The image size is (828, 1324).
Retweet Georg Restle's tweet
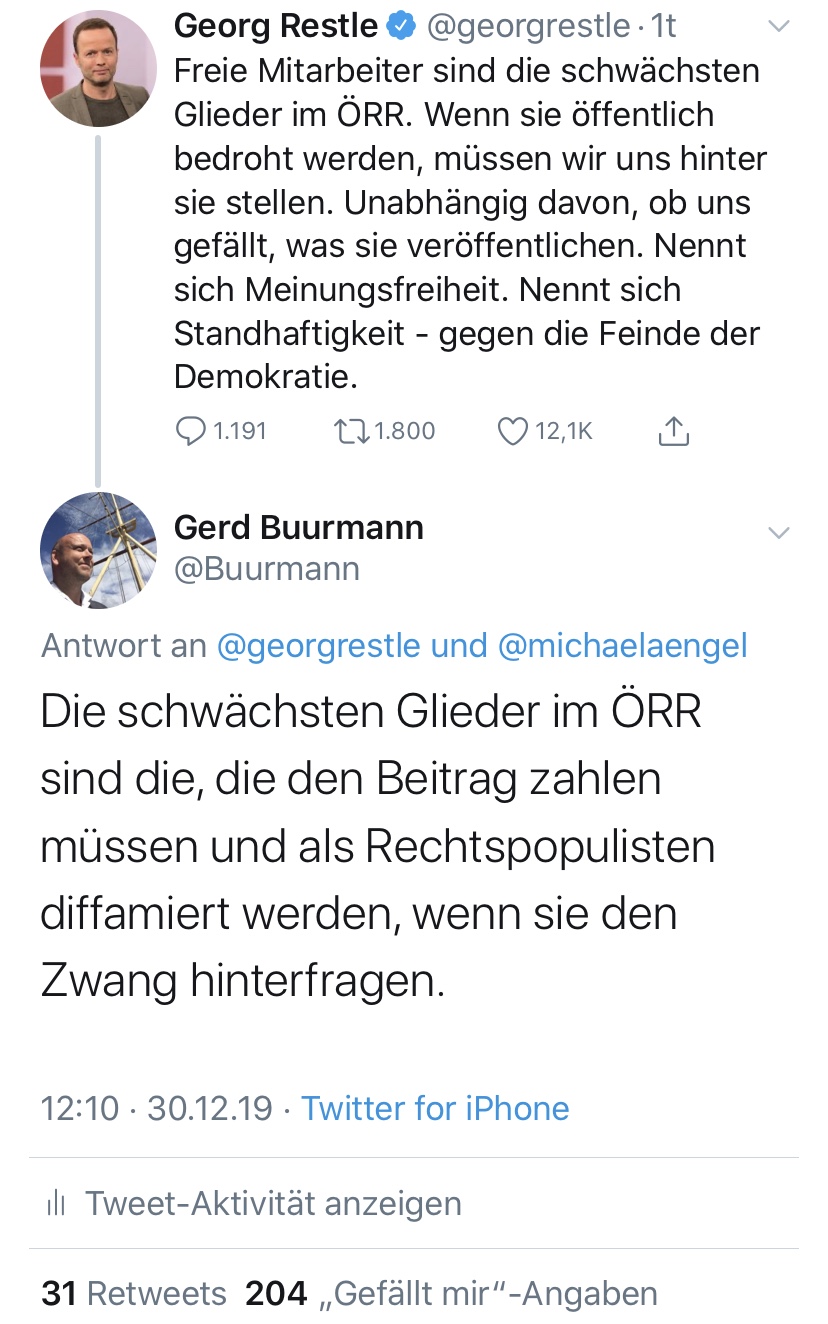tap(351, 431)
